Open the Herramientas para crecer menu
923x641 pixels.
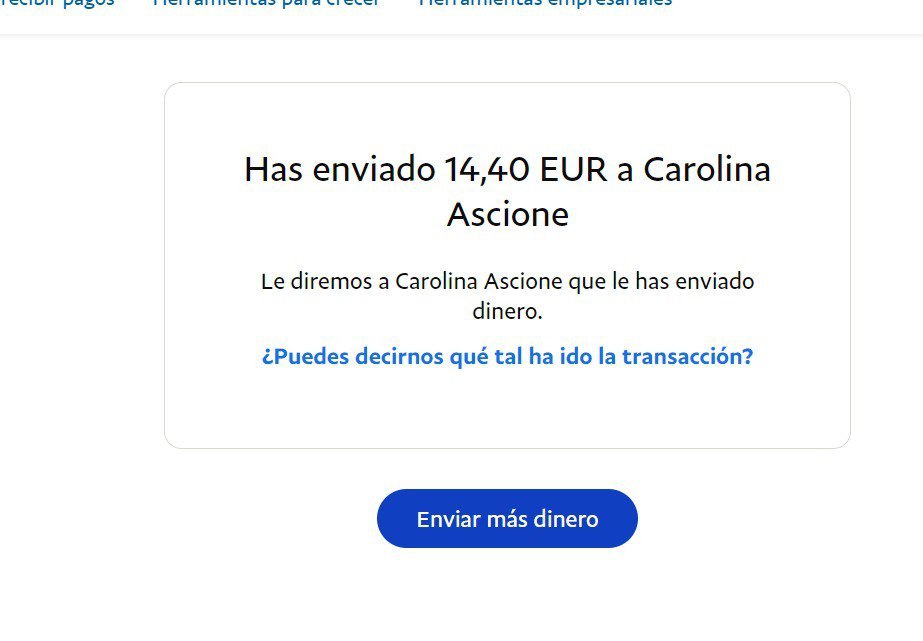pyautogui.click(x=266, y=3)
